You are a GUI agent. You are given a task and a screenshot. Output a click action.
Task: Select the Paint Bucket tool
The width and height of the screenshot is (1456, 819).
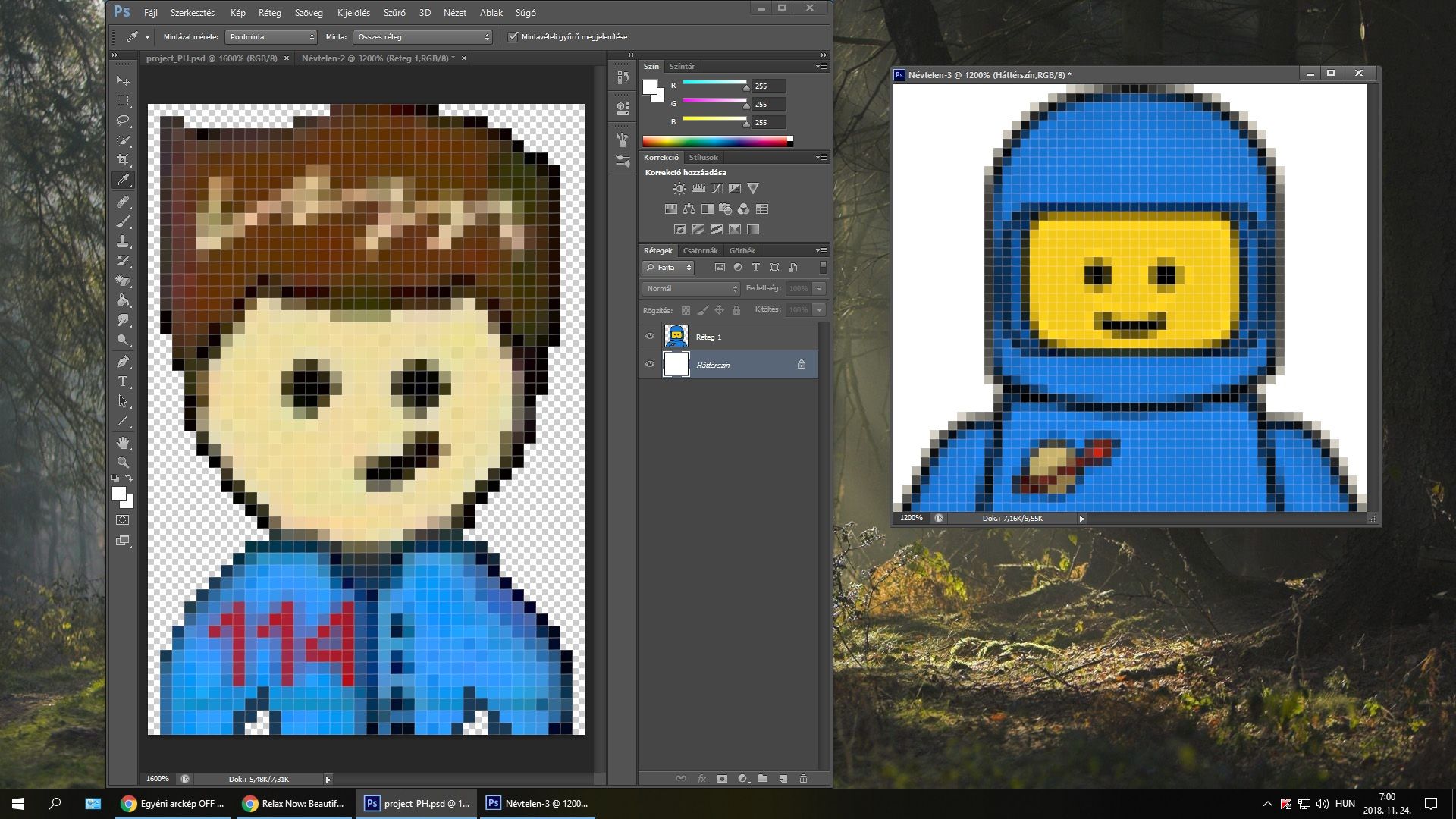click(123, 301)
